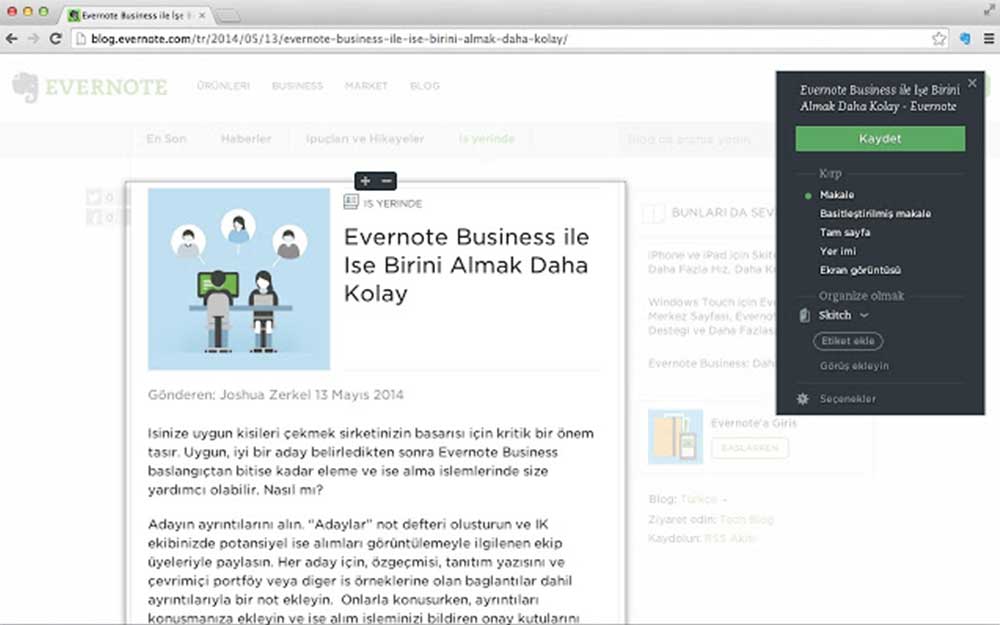Click the Gönderen: Joshua Zerkel byline
The image size is (1000, 625).
[x=276, y=395]
